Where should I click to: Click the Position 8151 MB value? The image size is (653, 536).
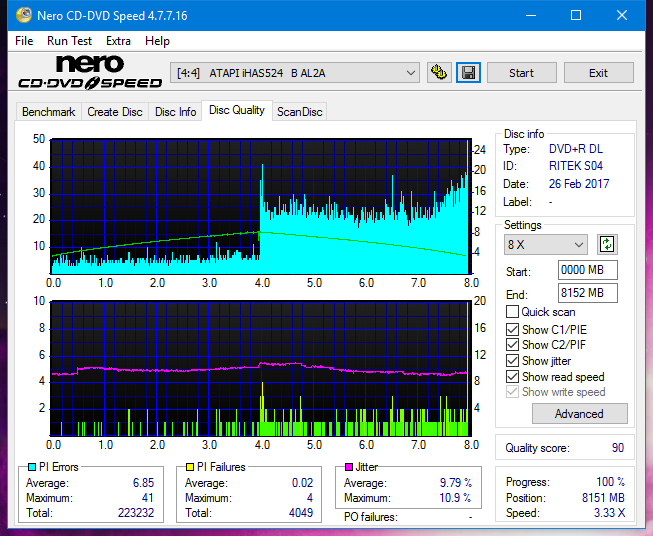coord(603,498)
